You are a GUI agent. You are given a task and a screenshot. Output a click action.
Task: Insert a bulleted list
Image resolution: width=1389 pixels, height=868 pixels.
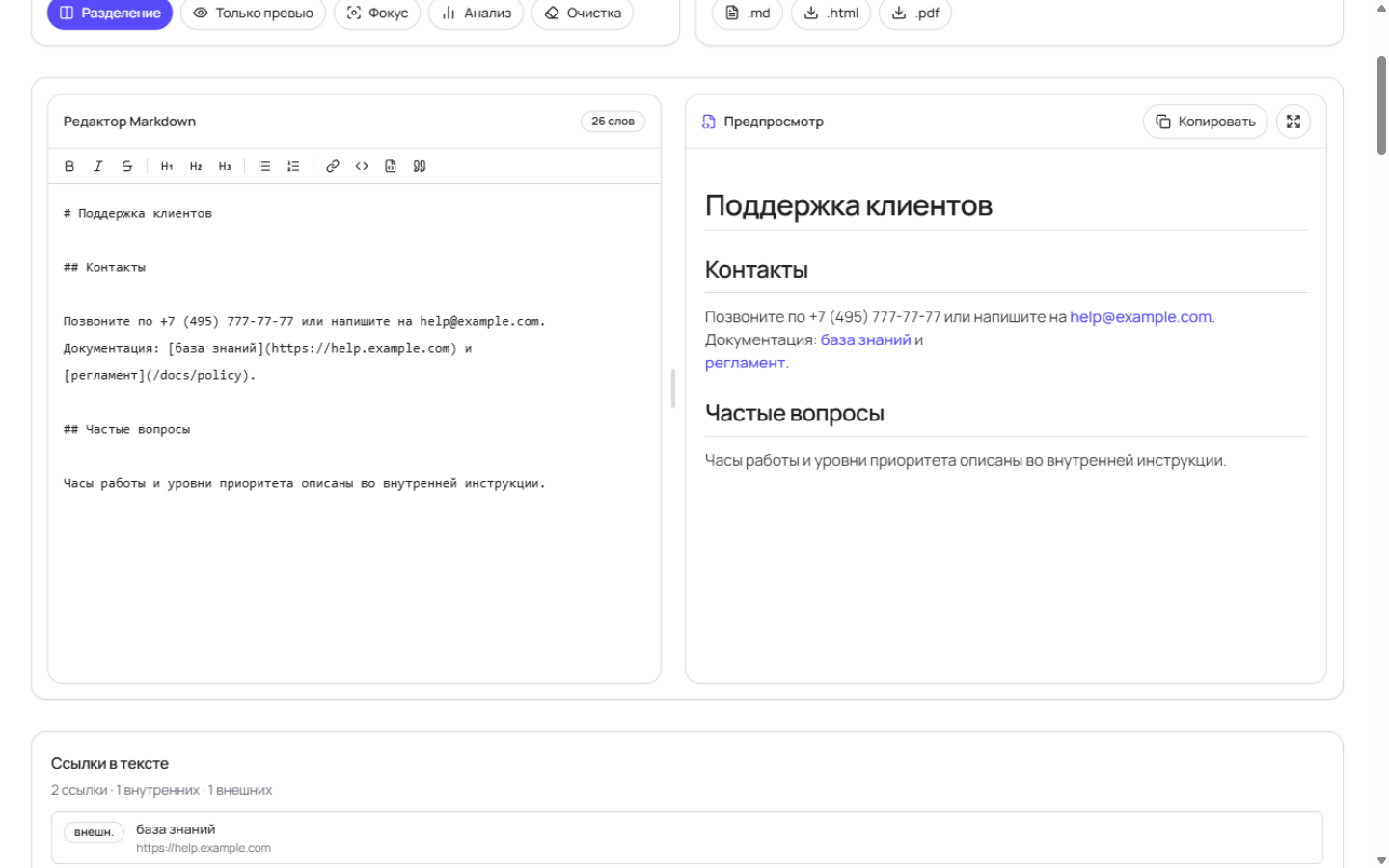point(264,166)
